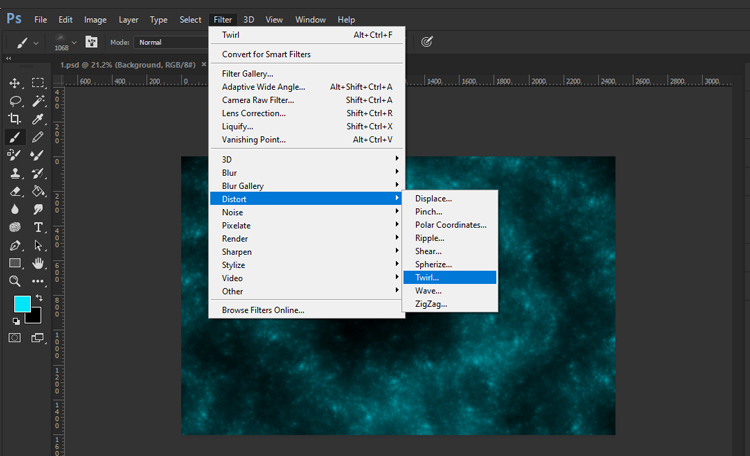Image resolution: width=750 pixels, height=456 pixels.
Task: Select the Brush tool in toolbox
Action: [x=15, y=137]
